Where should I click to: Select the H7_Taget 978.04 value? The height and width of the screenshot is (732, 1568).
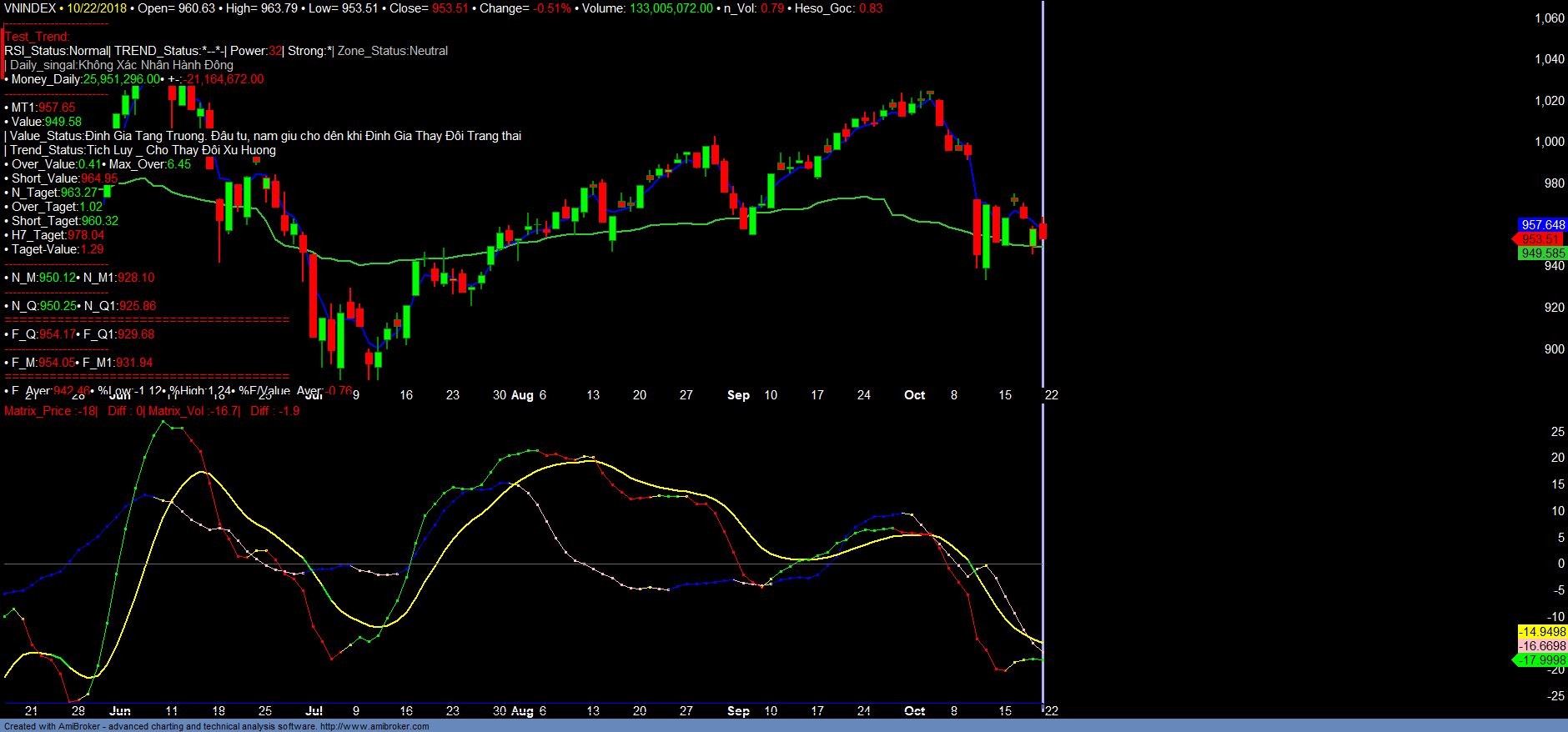point(86,235)
